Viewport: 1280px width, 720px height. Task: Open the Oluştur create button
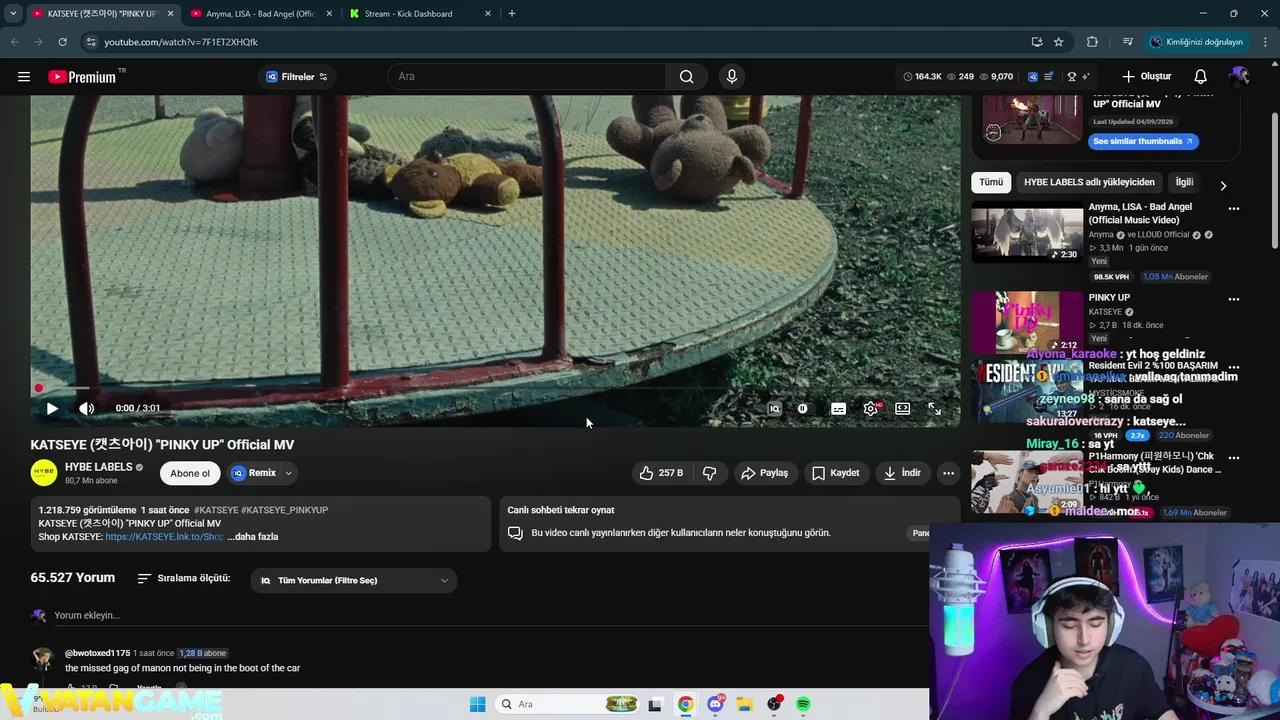tap(1146, 77)
